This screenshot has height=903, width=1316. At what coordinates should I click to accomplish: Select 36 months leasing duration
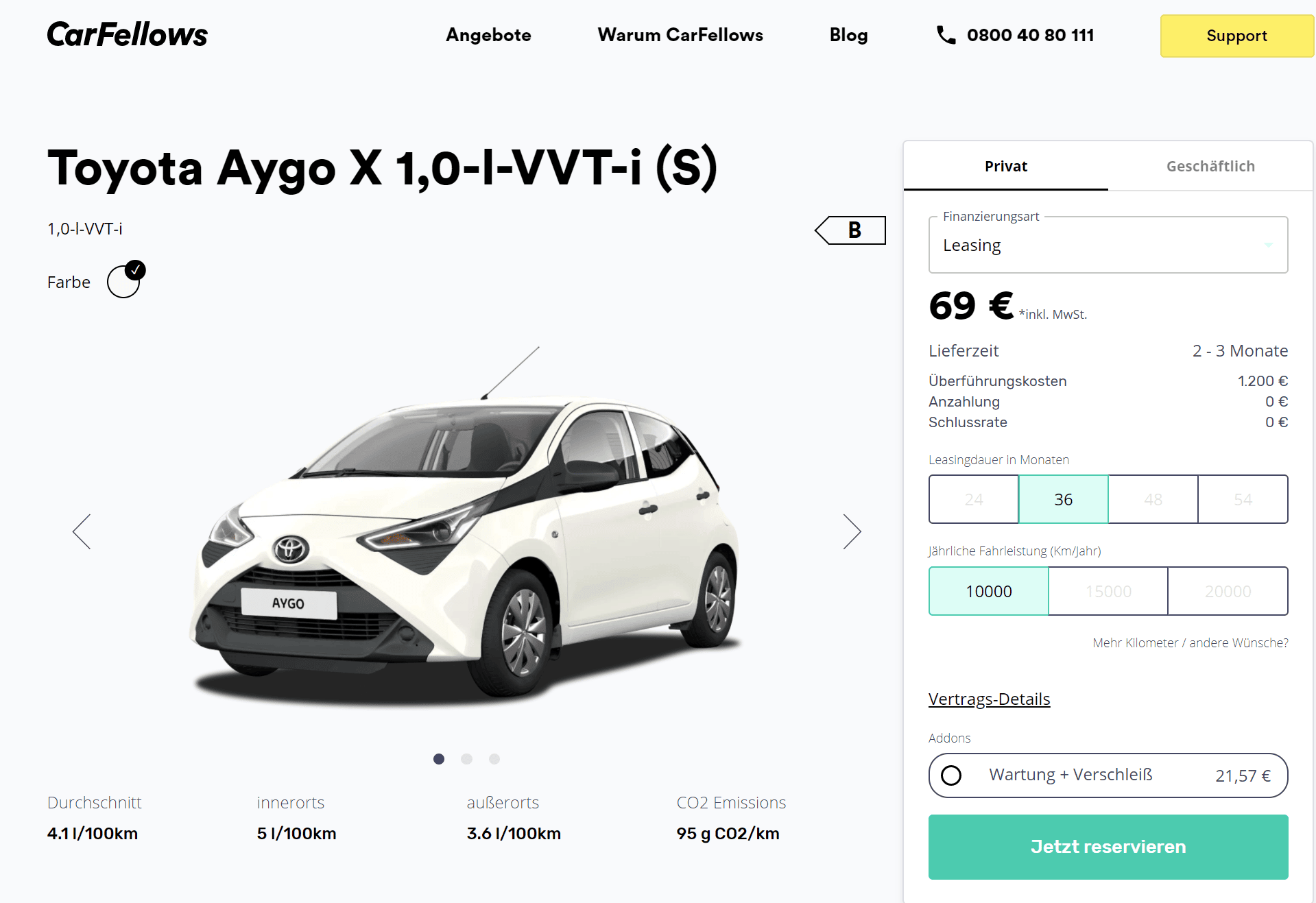pyautogui.click(x=1063, y=499)
